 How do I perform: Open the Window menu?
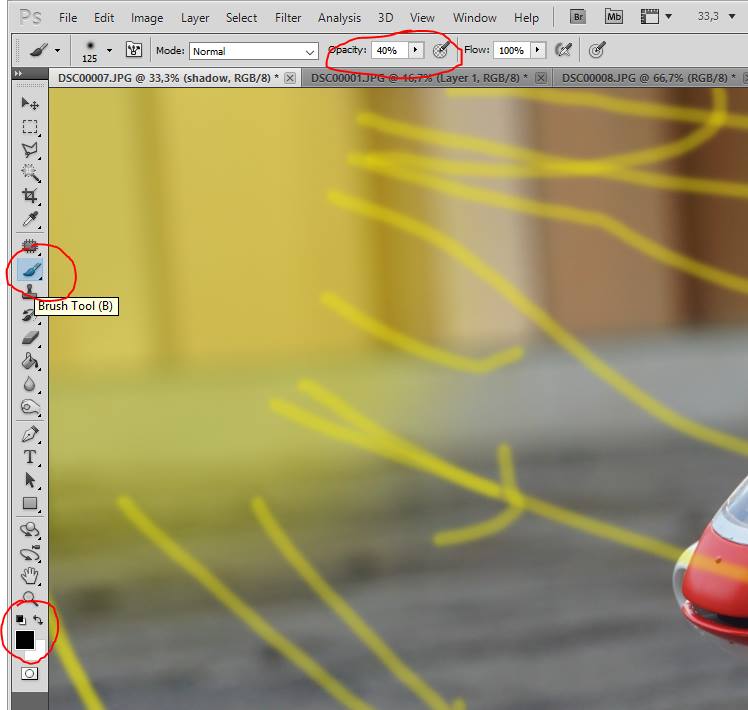[x=475, y=18]
